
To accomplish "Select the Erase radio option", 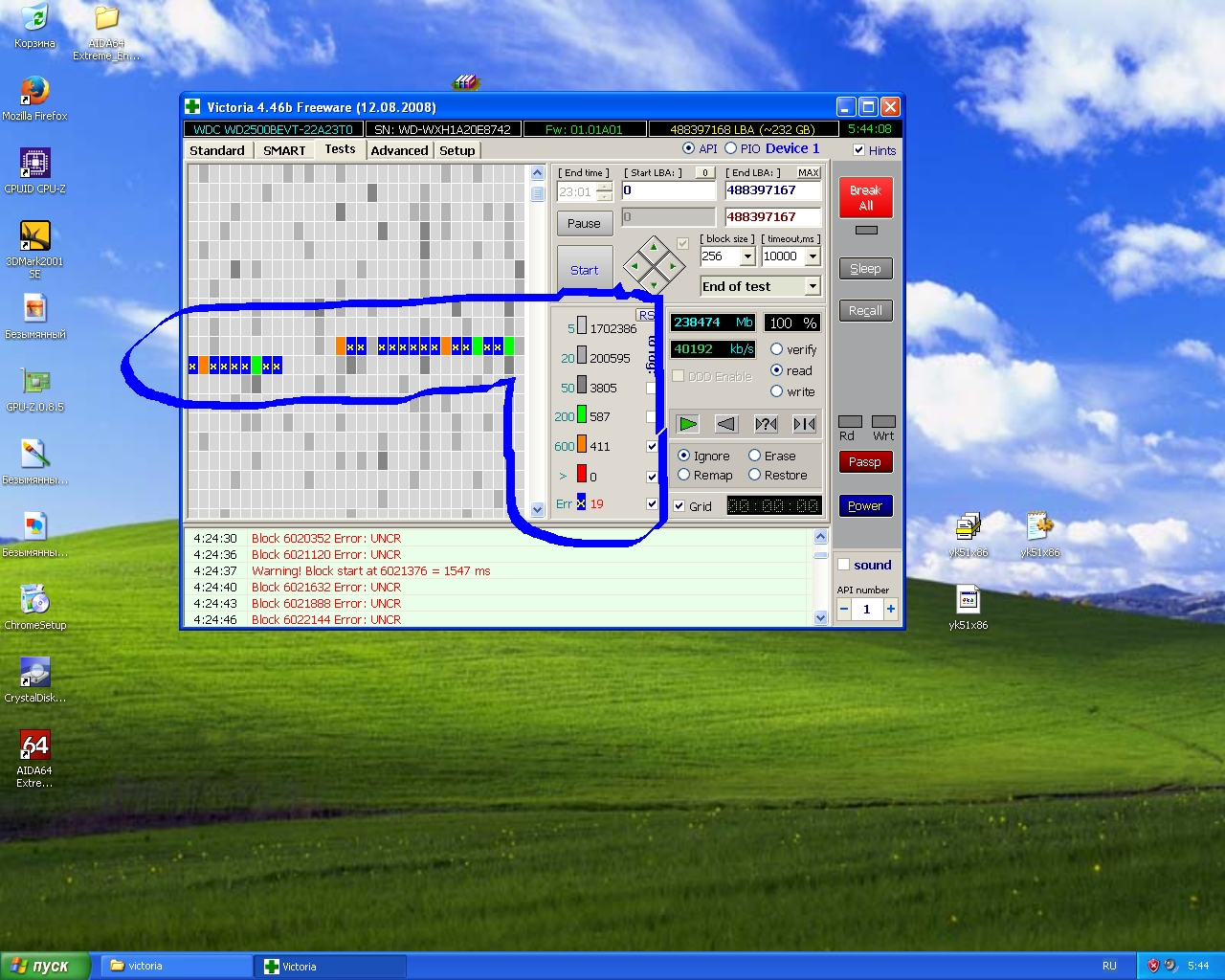I will click(754, 456).
